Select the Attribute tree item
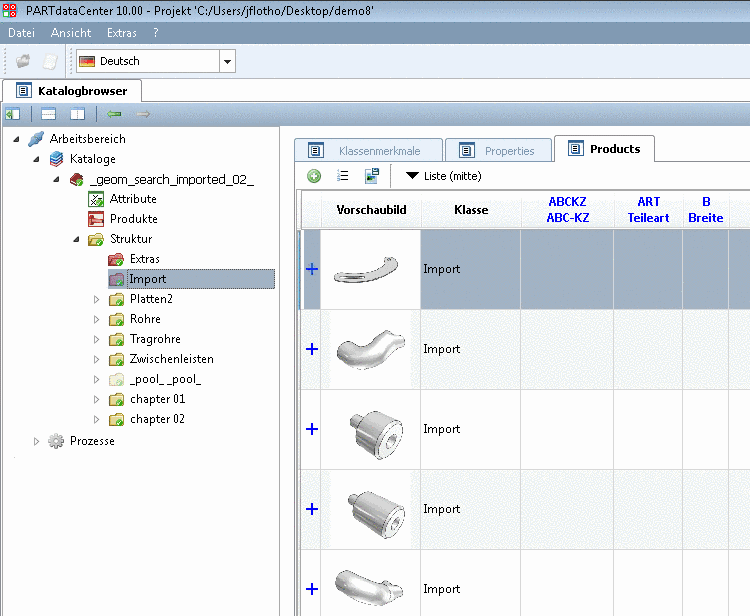 (133, 199)
